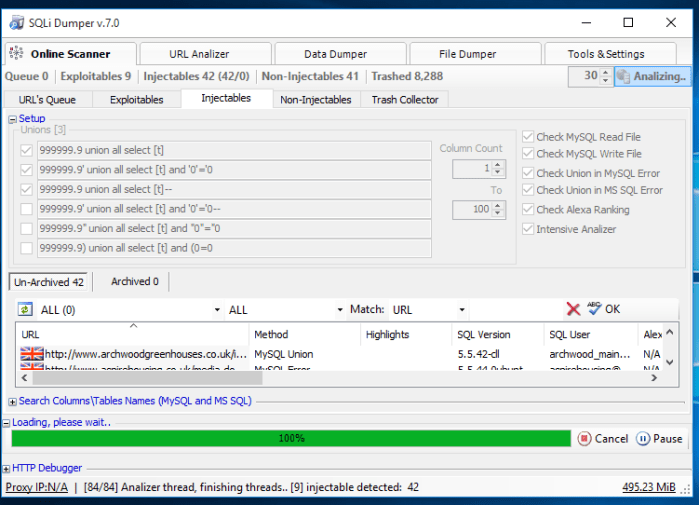Click the Proxy IP:N/A link
Image resolution: width=699 pixels, height=505 pixels.
click(37, 487)
